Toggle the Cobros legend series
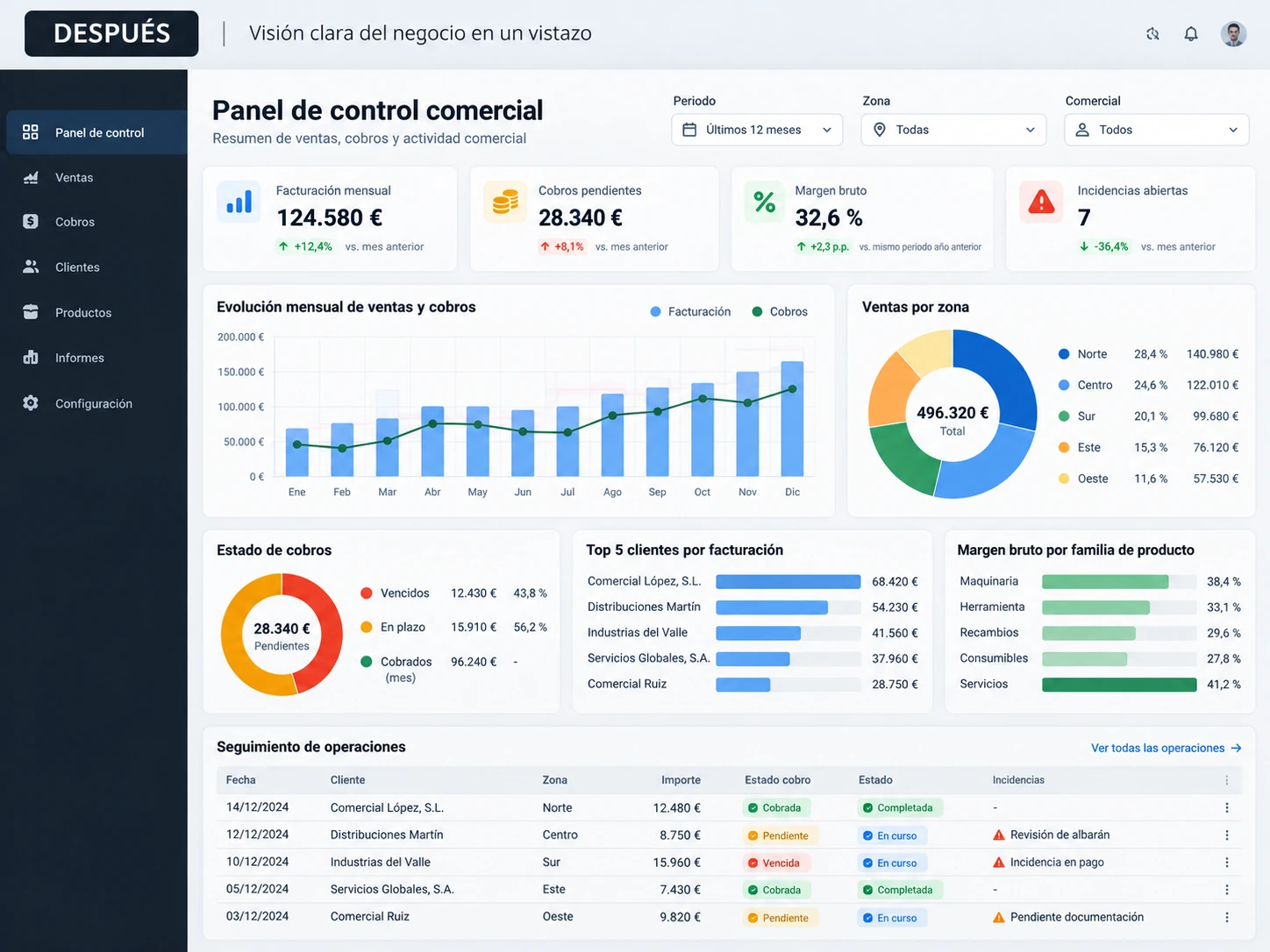The height and width of the screenshot is (952, 1270). coord(780,312)
